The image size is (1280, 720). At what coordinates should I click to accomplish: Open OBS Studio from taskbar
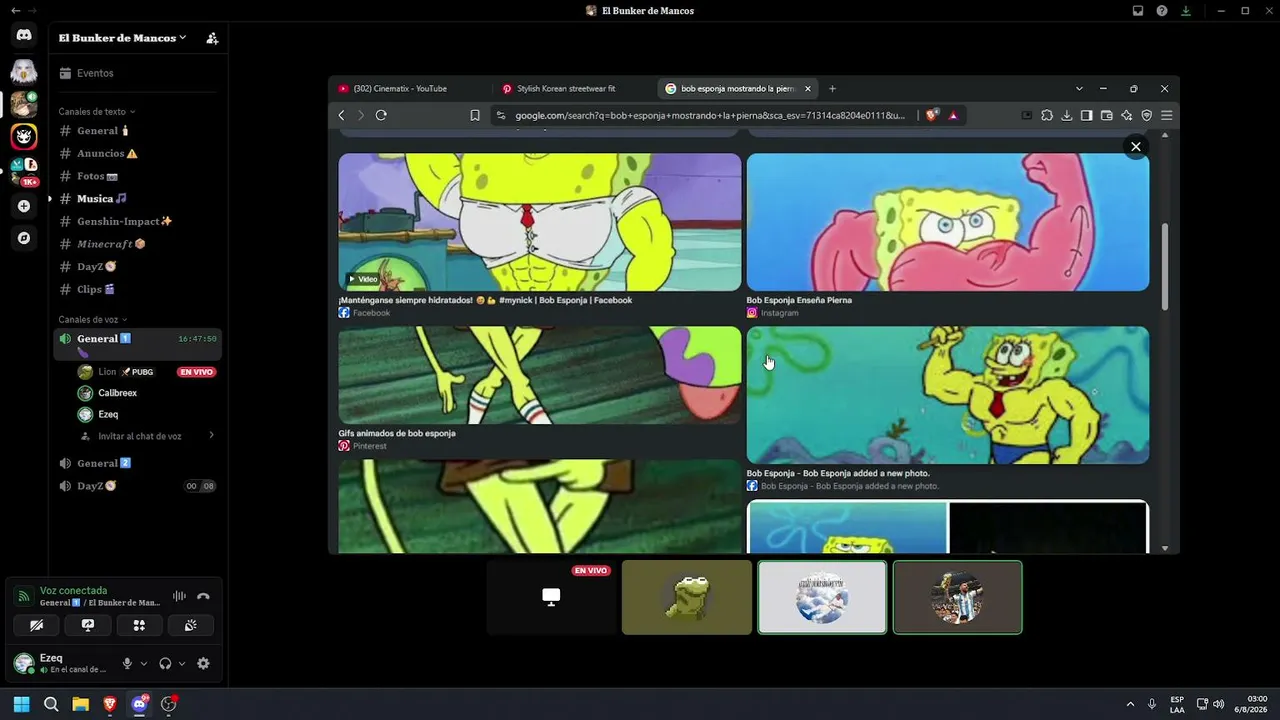(169, 704)
